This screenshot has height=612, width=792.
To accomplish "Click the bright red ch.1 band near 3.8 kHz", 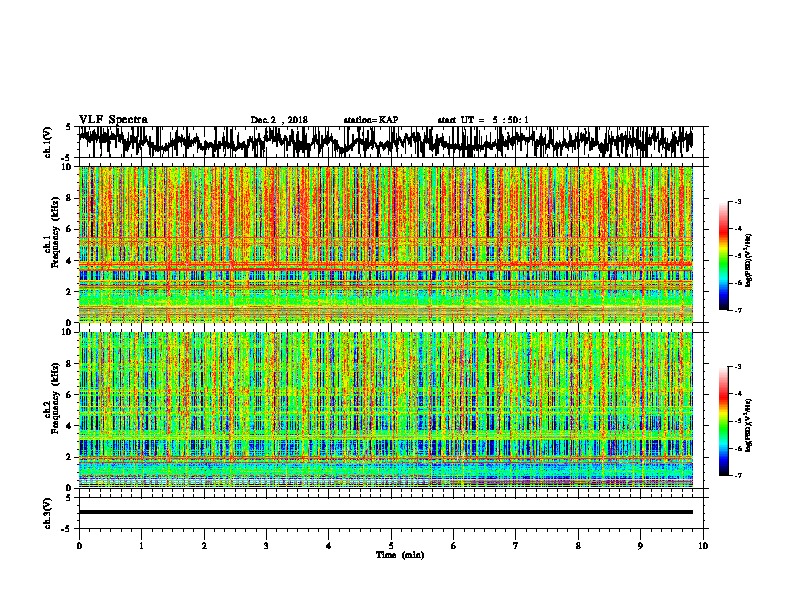I will tap(386, 264).
